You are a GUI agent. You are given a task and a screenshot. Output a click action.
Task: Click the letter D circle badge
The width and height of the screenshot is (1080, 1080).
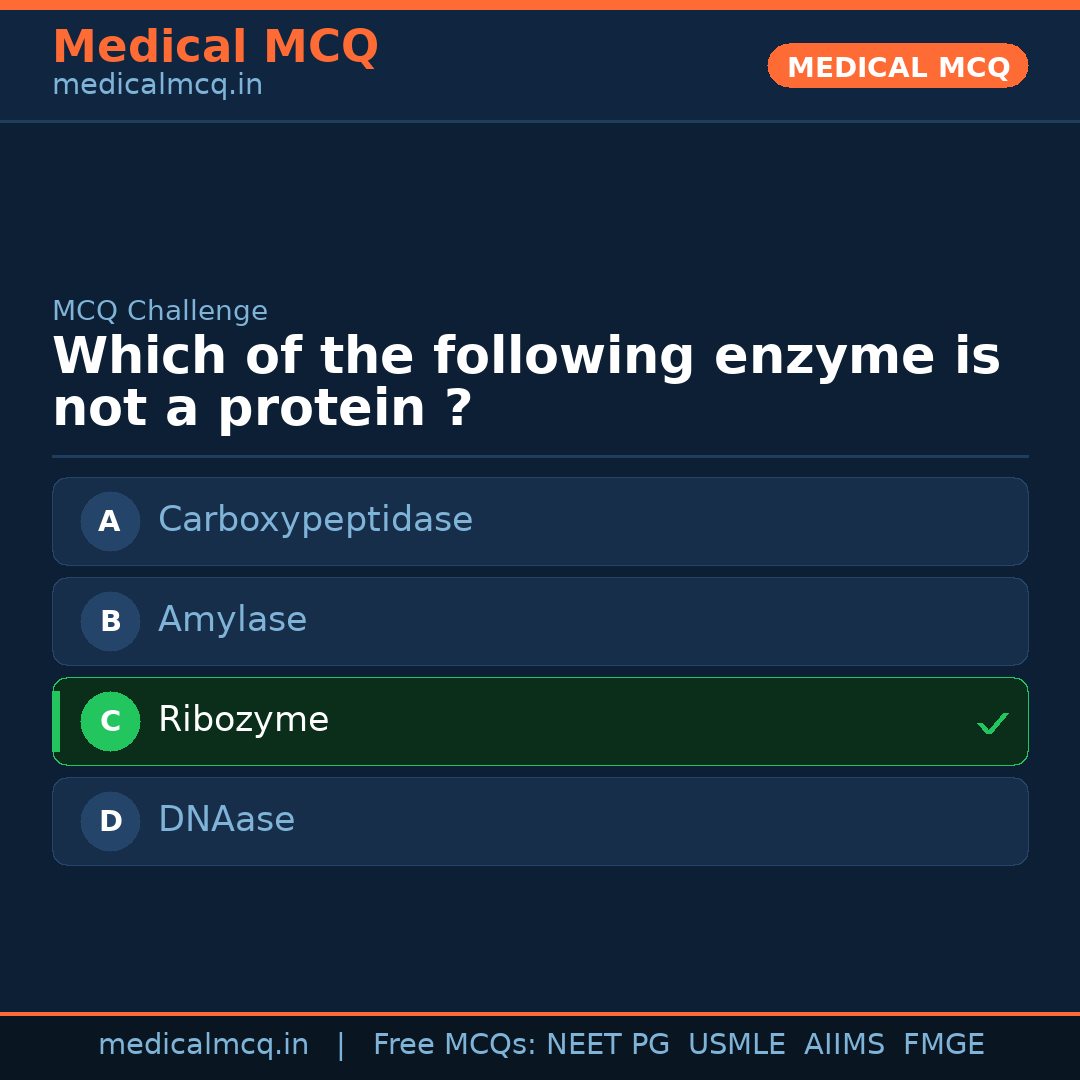[110, 821]
